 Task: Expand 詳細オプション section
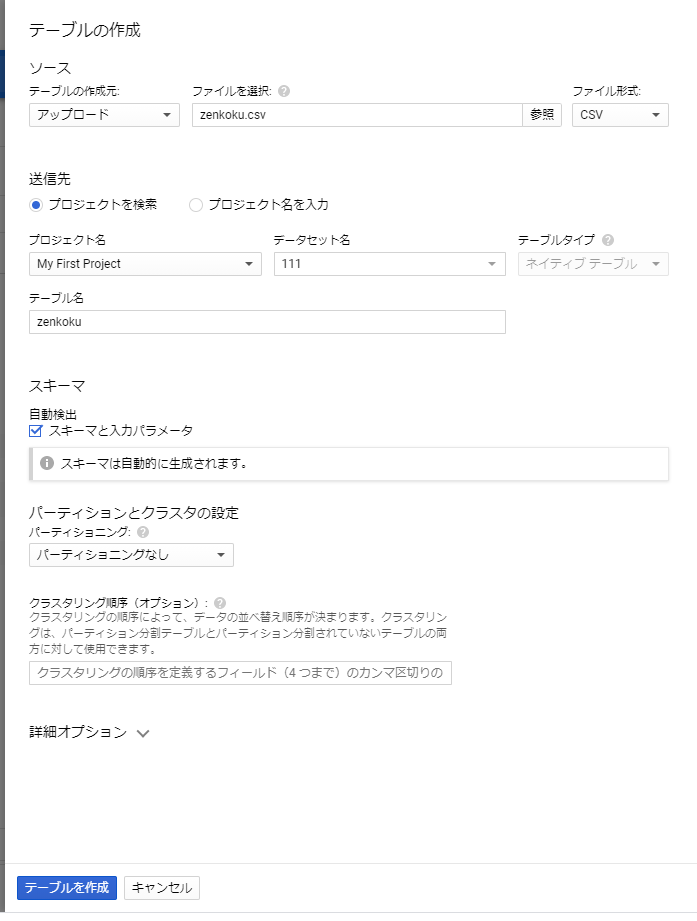90,733
